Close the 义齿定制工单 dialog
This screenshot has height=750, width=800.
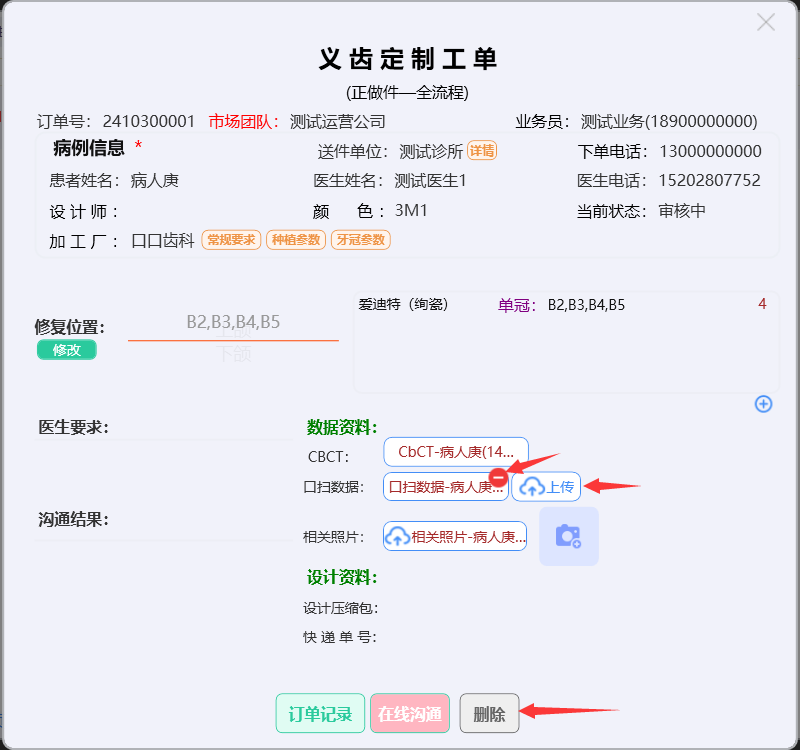click(765, 22)
